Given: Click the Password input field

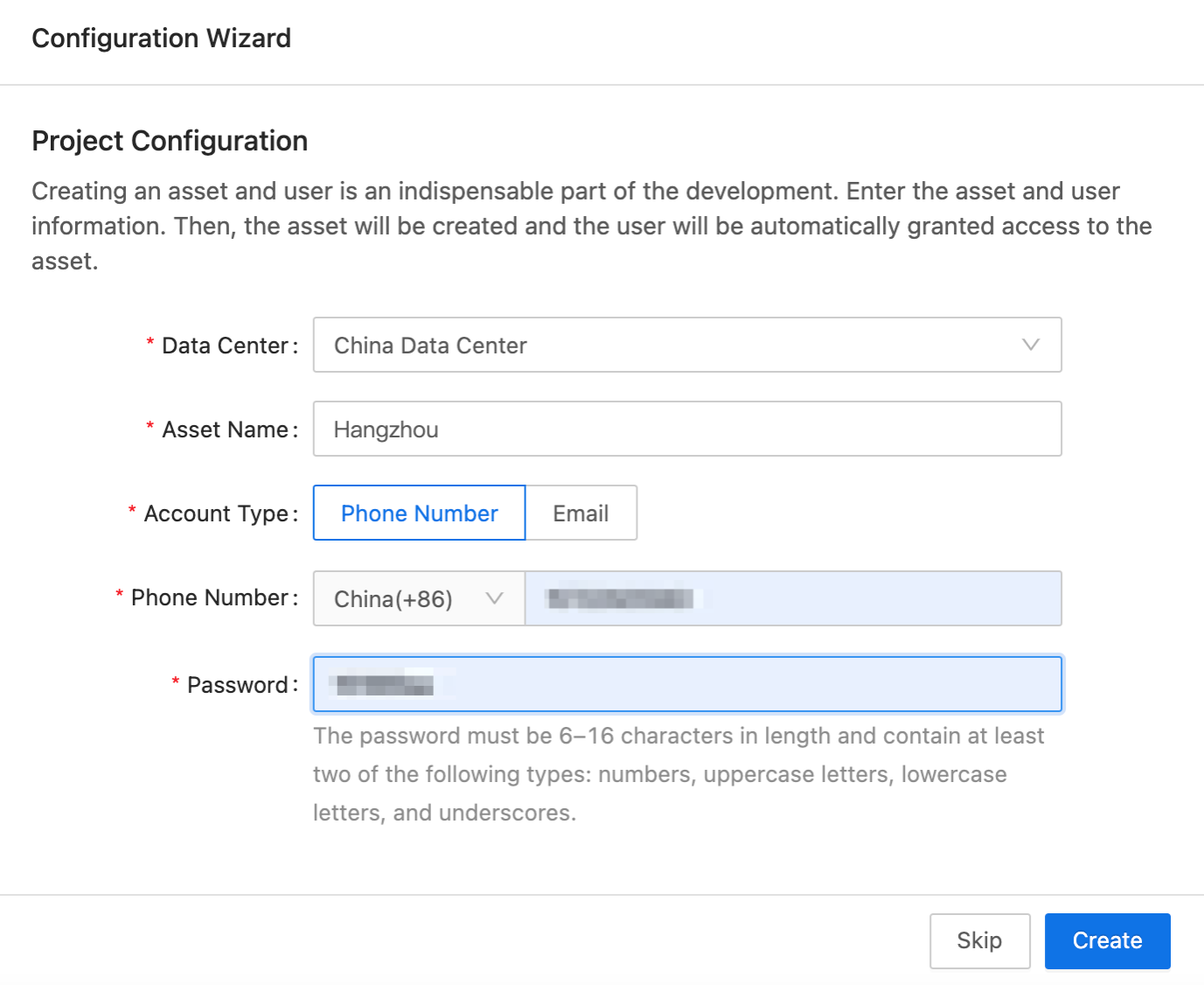Looking at the screenshot, I should click(x=687, y=684).
